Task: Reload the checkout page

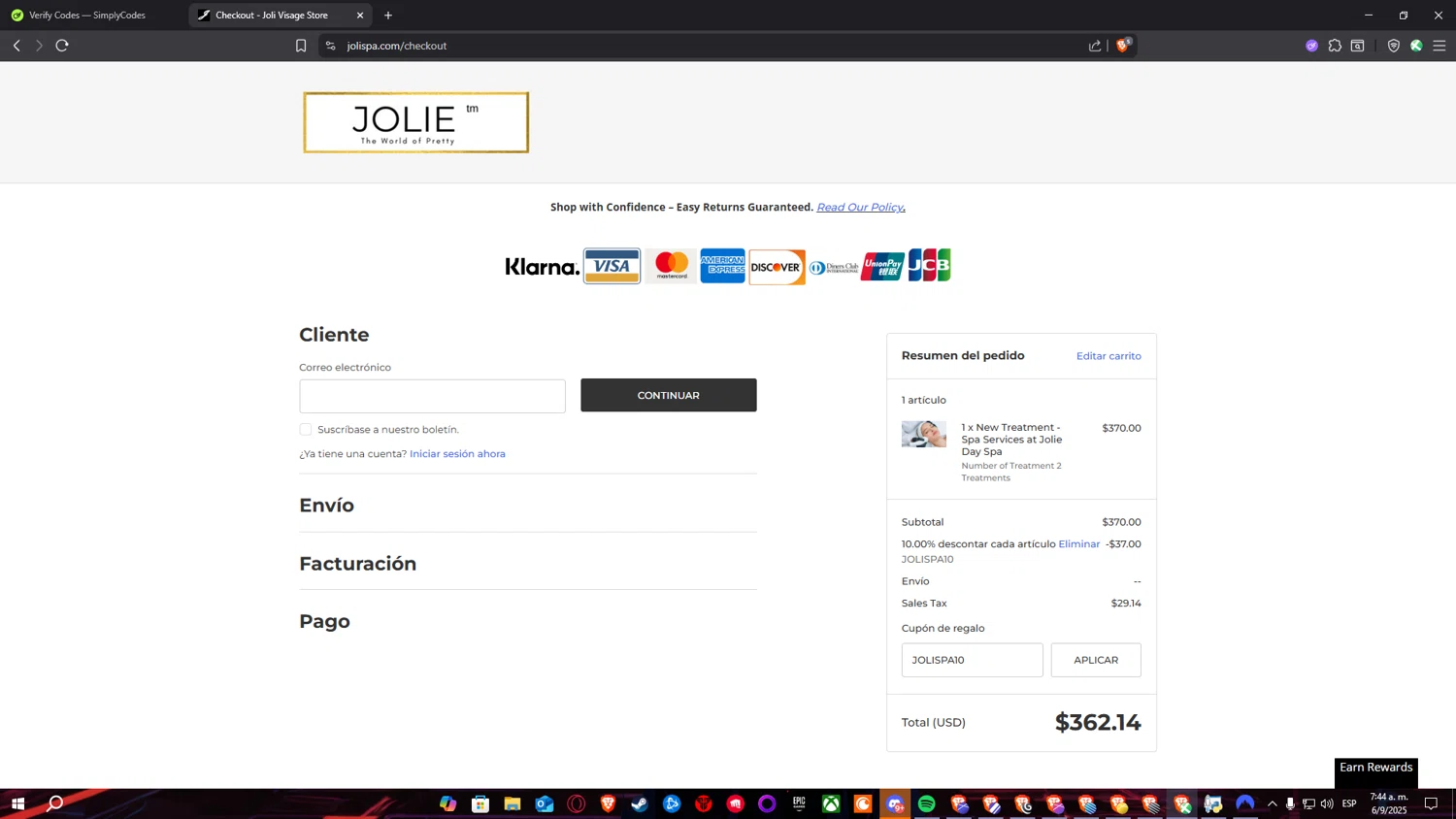Action: pyautogui.click(x=62, y=46)
